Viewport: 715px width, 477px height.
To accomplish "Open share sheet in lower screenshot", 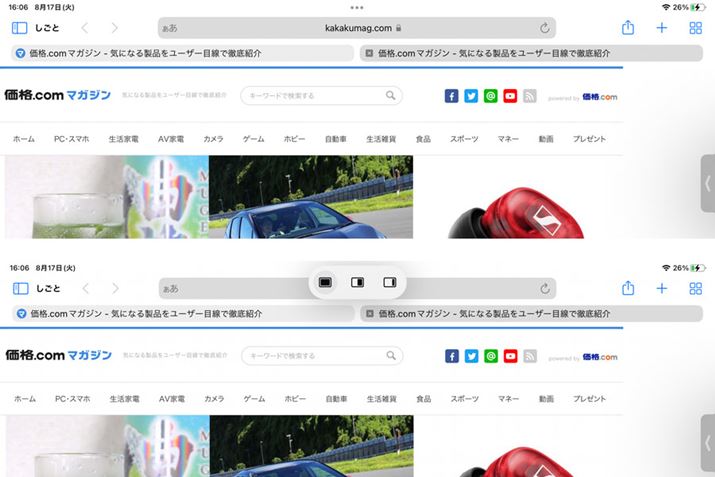I will click(x=628, y=288).
